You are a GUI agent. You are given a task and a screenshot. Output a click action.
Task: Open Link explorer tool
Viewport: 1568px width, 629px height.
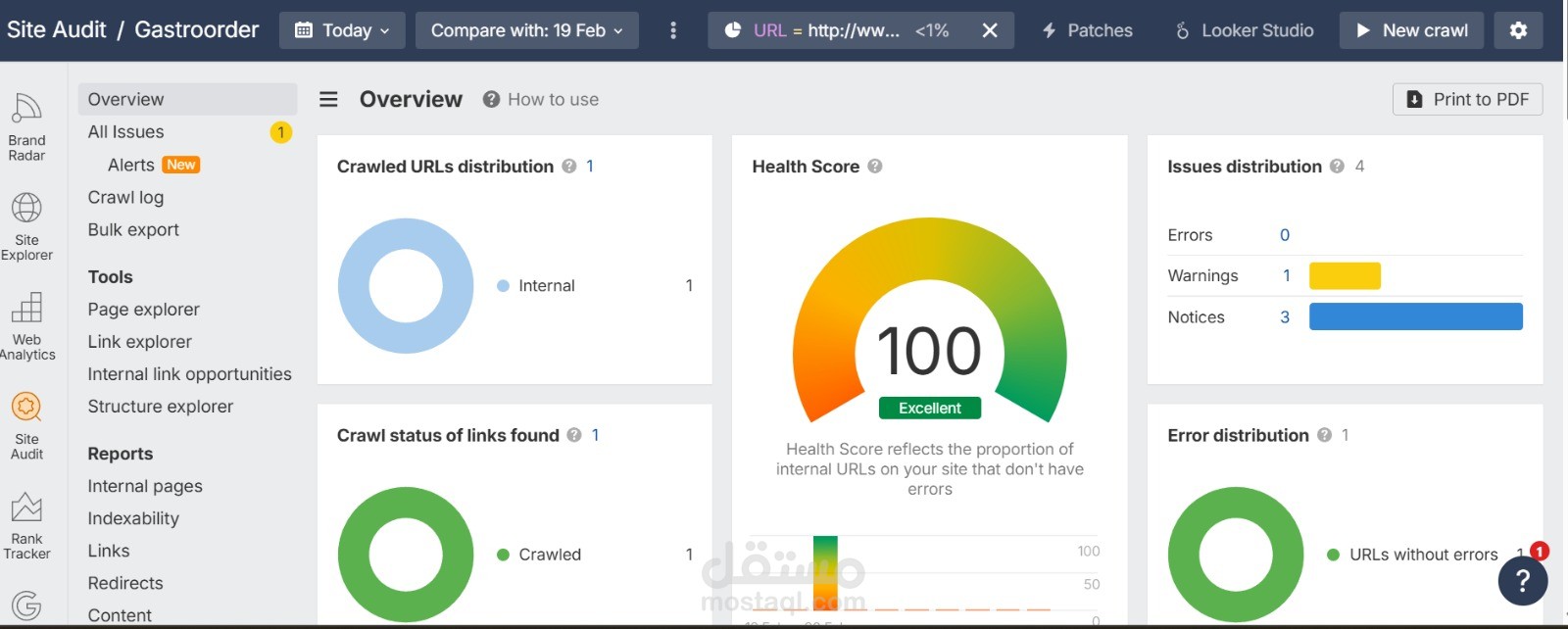click(139, 341)
